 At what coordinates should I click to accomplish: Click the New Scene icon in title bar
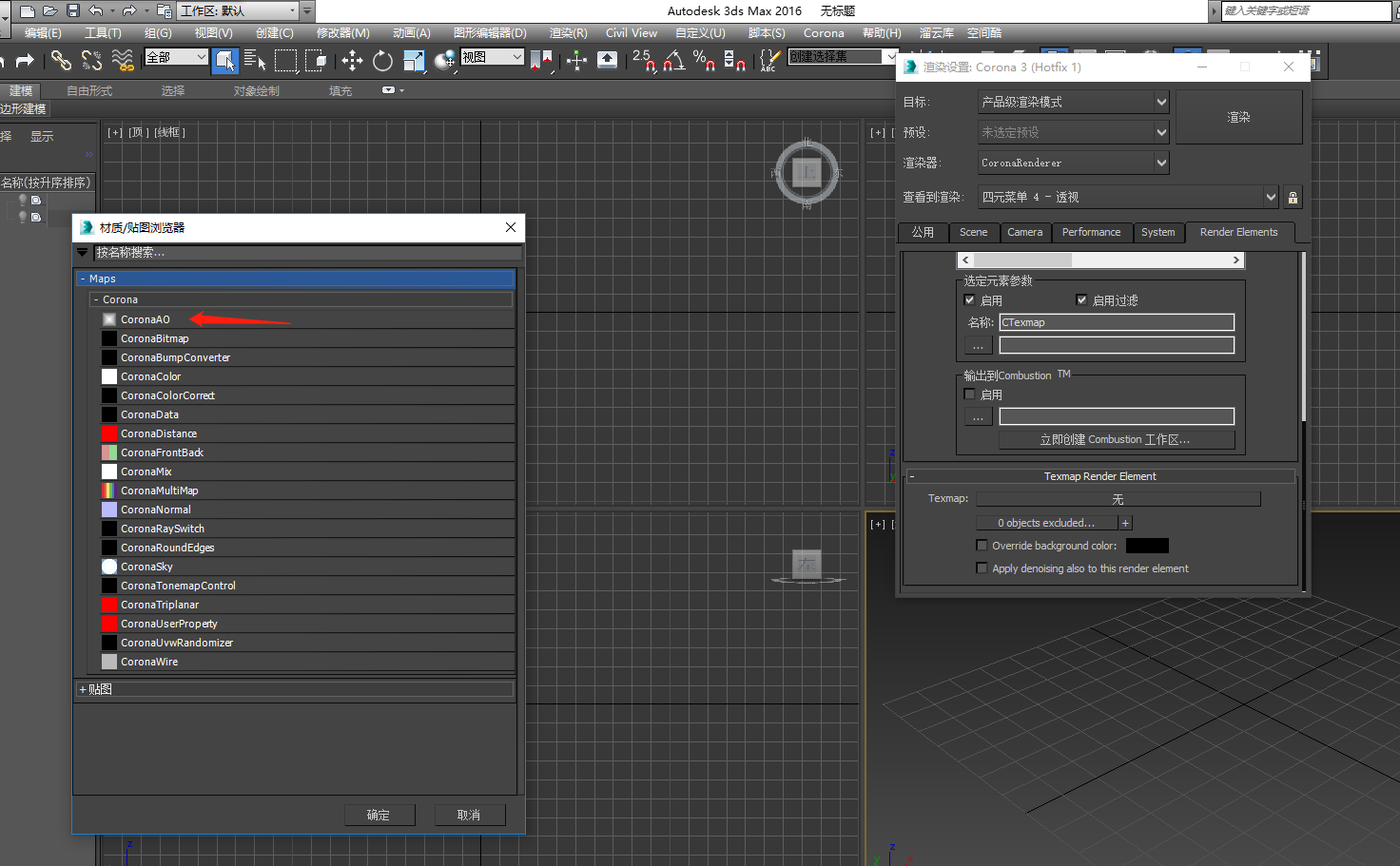pos(27,11)
